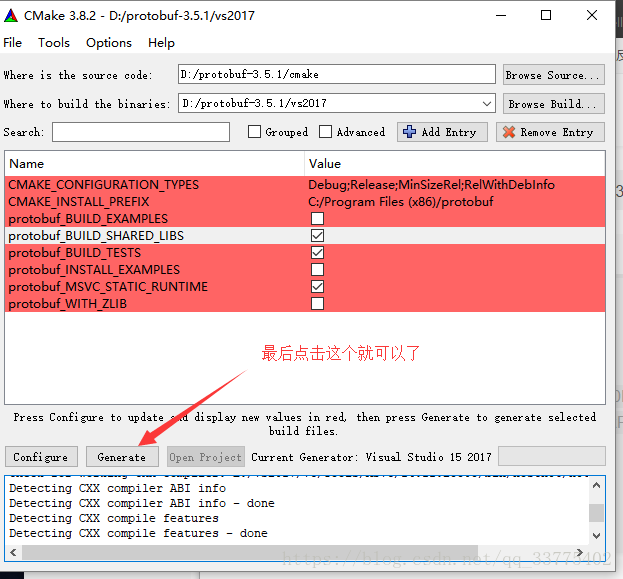This screenshot has height=579, width=623.
Task: Open the Options menu
Action: coord(108,43)
